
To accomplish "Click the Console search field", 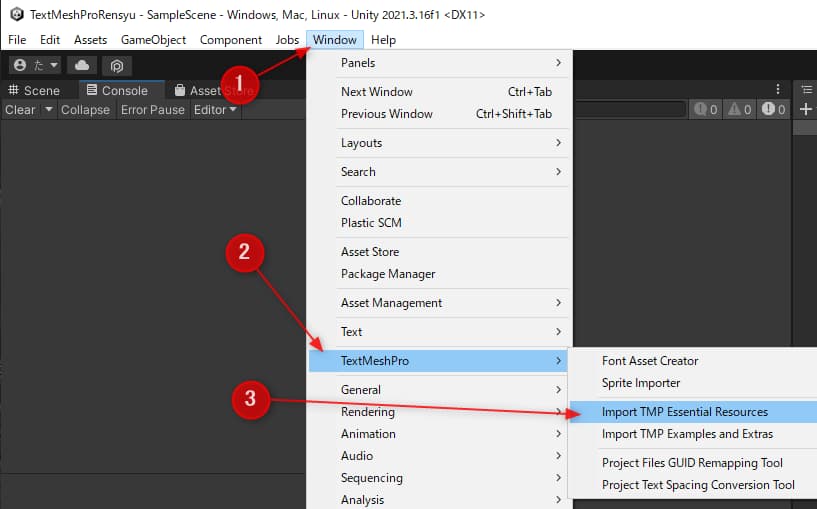I will tap(630, 109).
